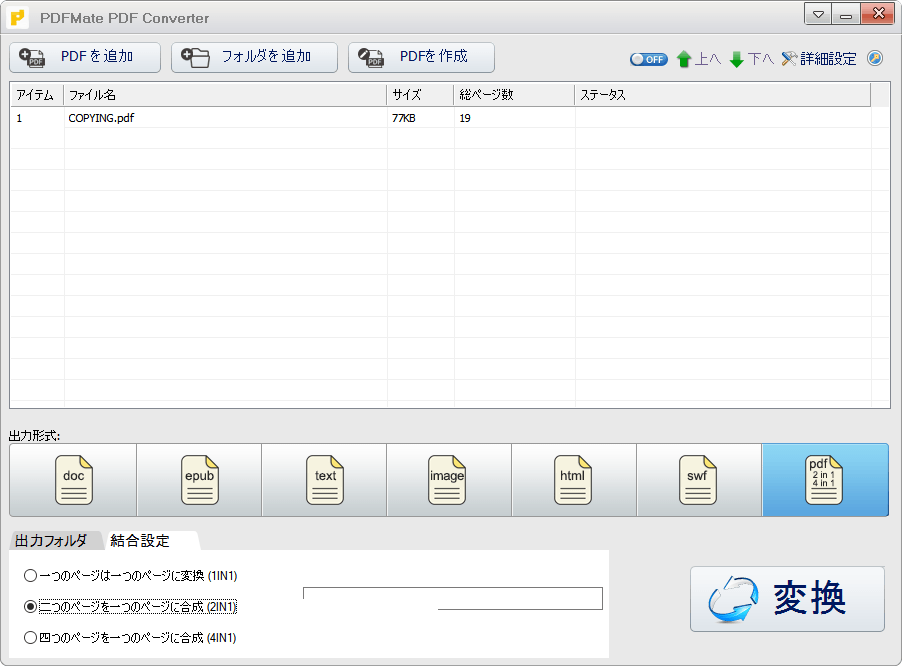902x666 pixels.
Task: Click the PDFを追加 (Add PDF) button
Action: (85, 57)
